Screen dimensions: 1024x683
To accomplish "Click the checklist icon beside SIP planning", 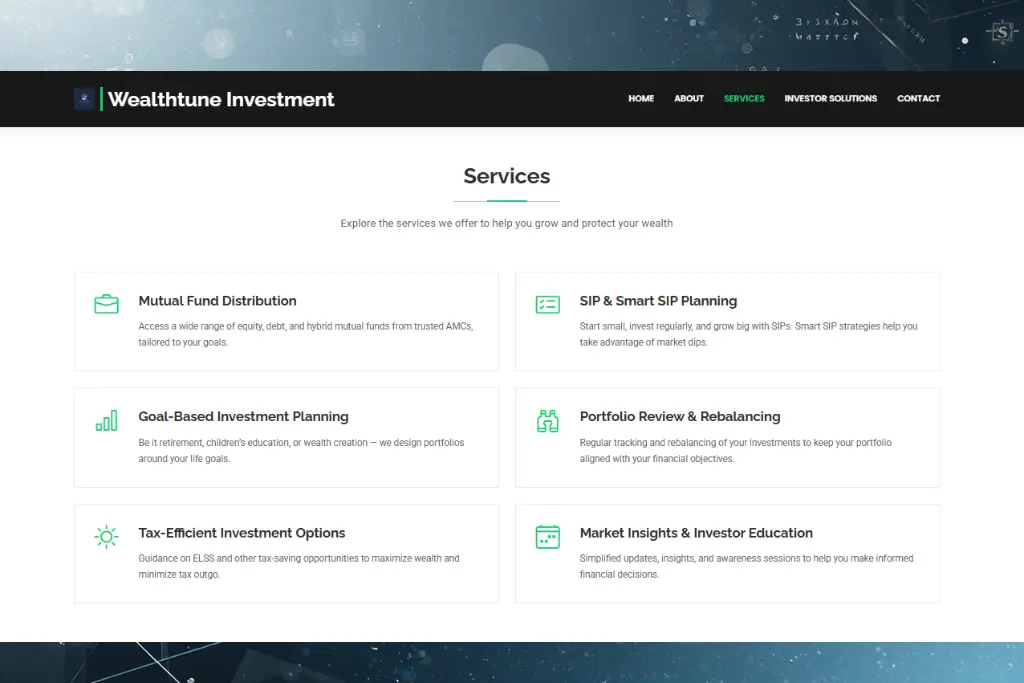I will (547, 304).
